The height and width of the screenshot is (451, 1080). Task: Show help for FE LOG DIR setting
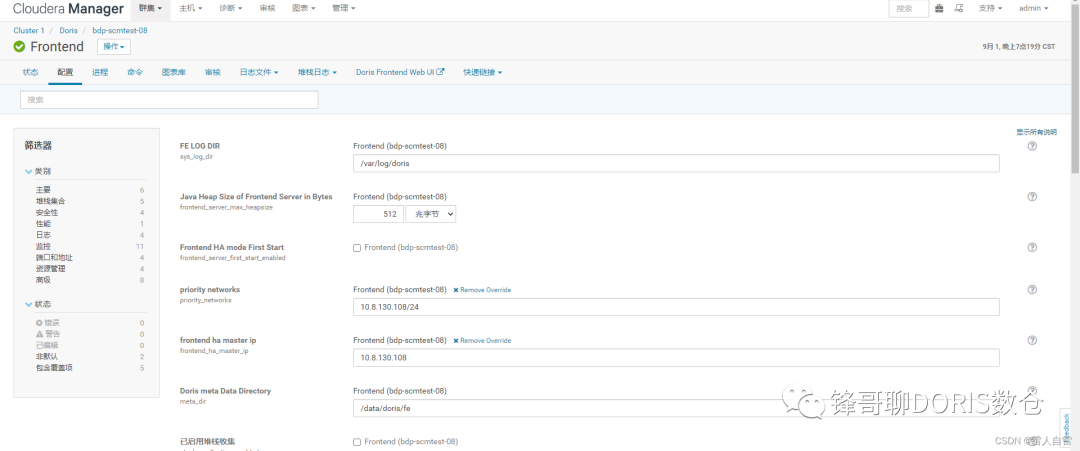(x=1032, y=146)
